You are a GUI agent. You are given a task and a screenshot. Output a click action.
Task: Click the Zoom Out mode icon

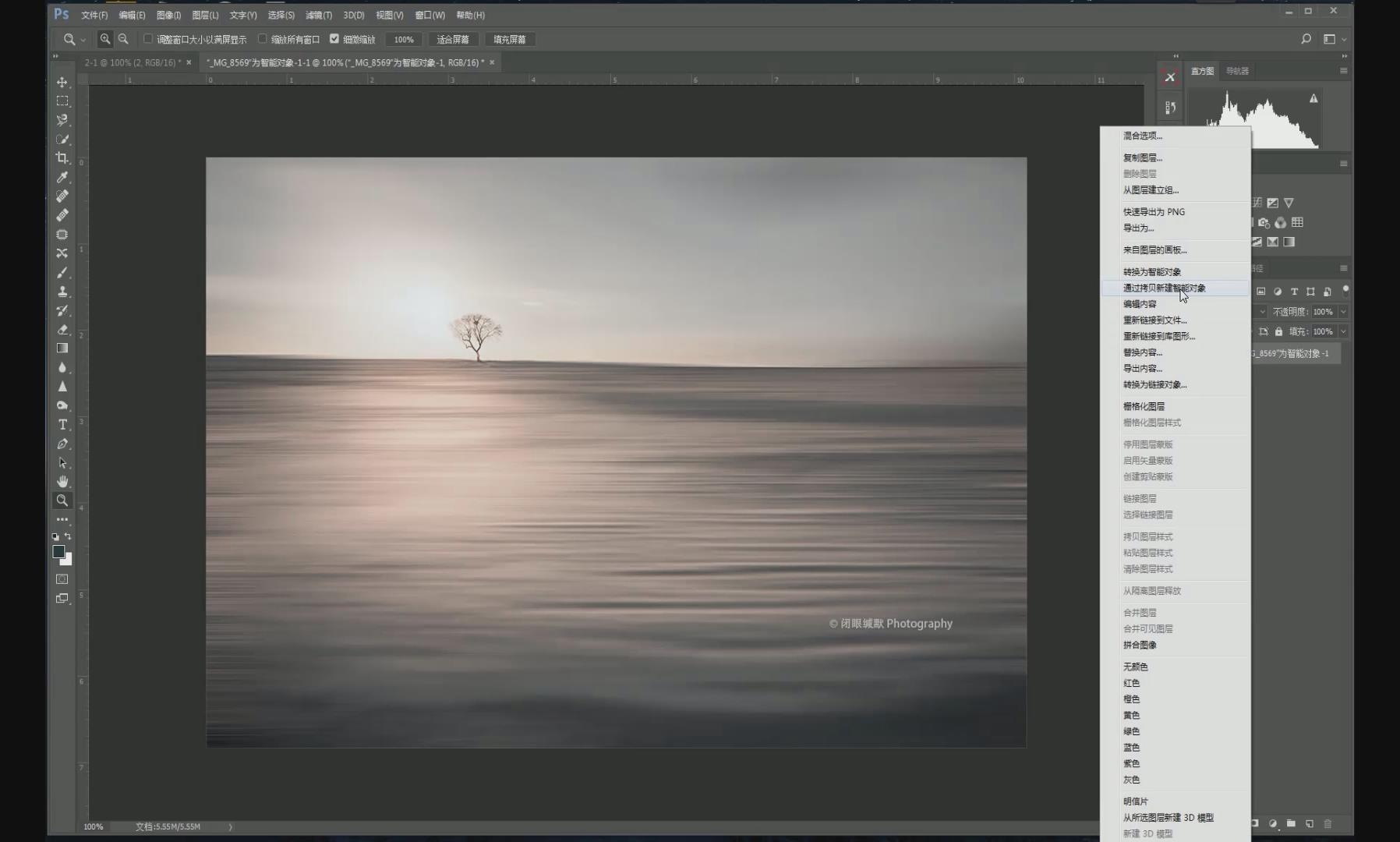click(x=123, y=39)
